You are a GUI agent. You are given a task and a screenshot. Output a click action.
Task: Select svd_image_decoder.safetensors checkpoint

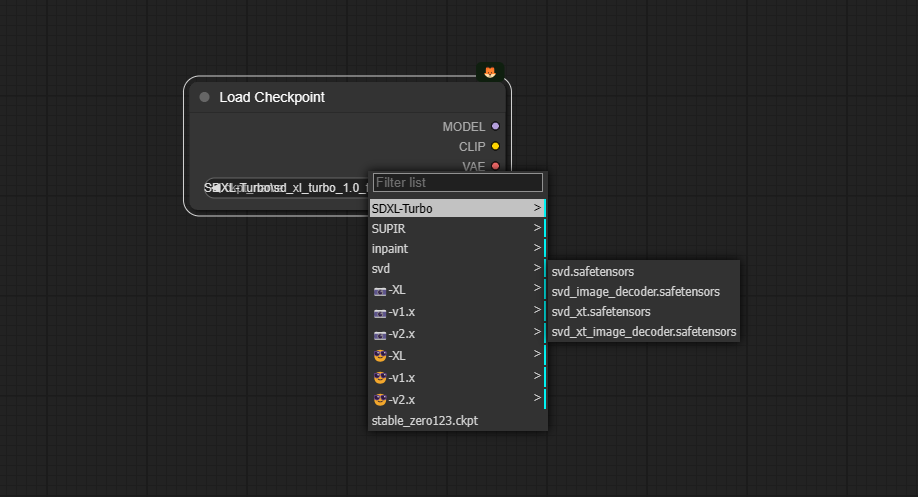tap(643, 292)
